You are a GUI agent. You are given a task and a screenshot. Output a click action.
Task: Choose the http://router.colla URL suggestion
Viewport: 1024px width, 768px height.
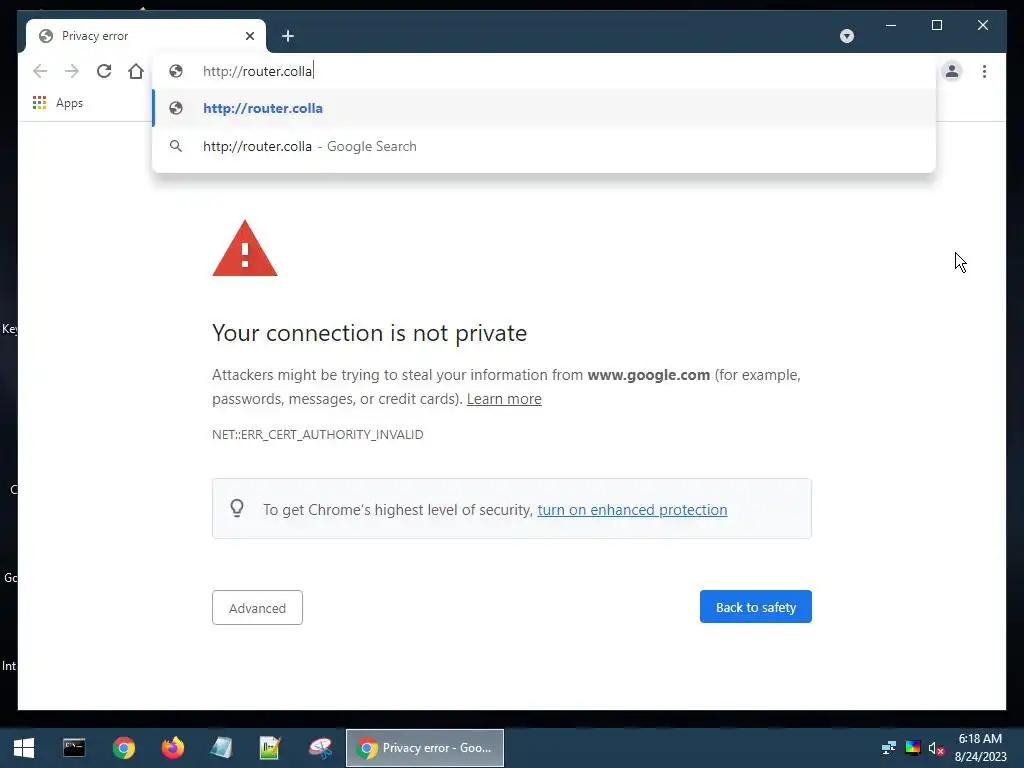(x=543, y=108)
